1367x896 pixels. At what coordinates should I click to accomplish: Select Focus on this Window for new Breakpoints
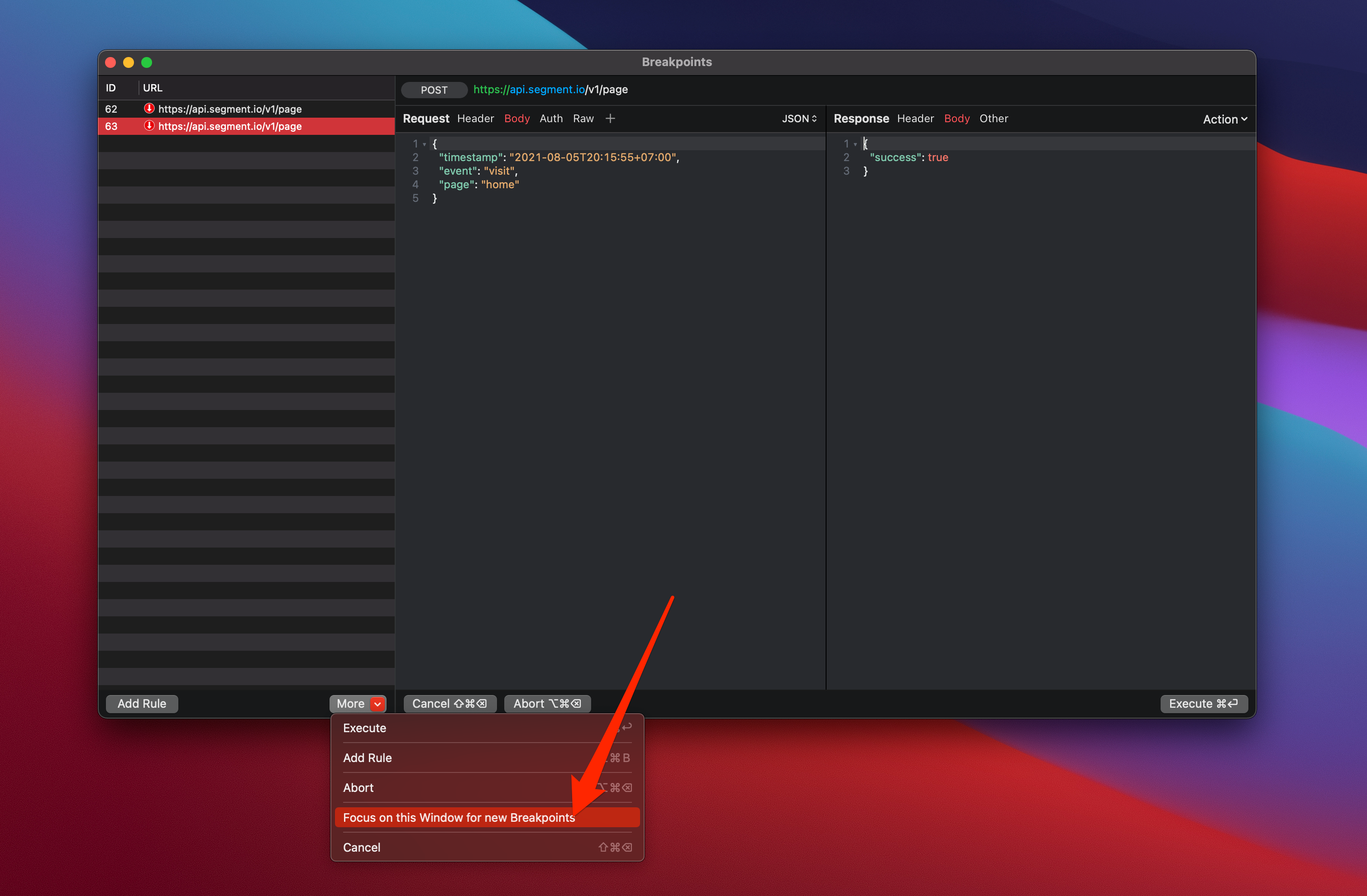459,817
